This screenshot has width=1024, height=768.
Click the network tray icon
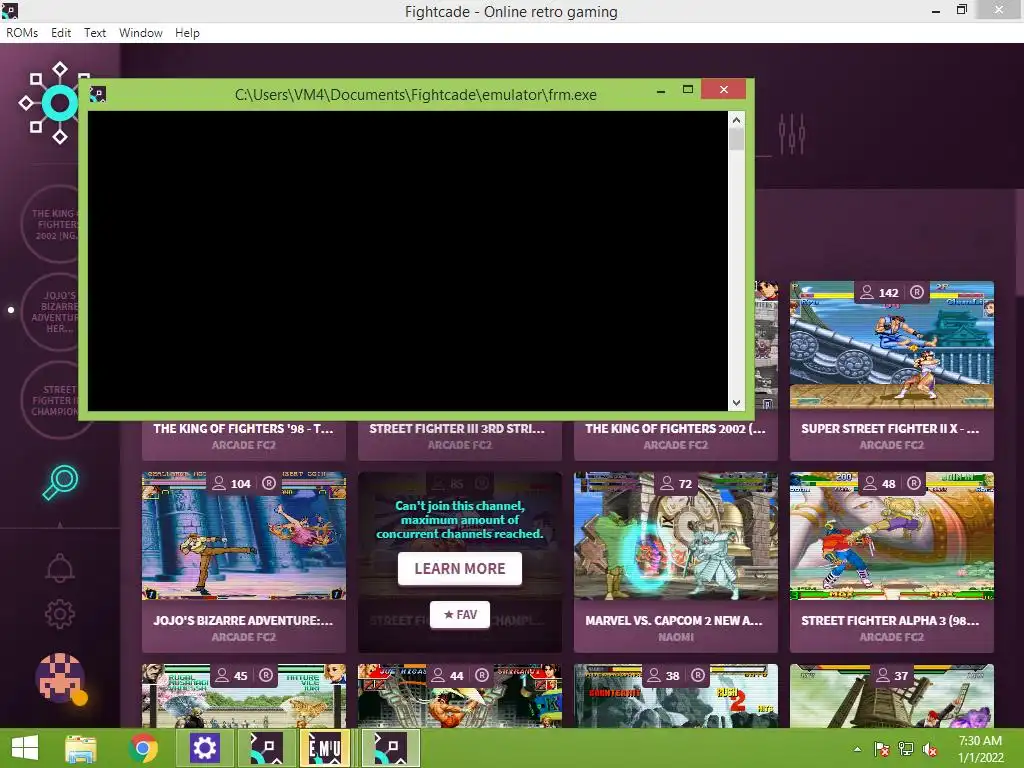pos(906,749)
